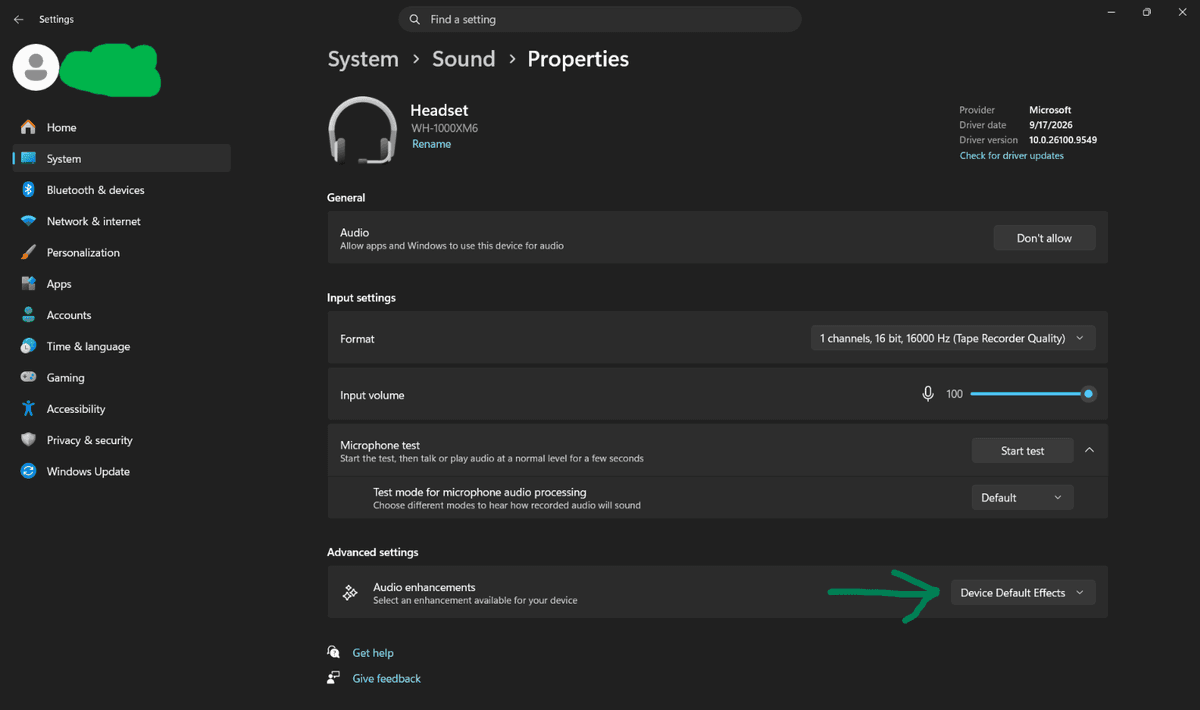The height and width of the screenshot is (710, 1200).
Task: Open Personalization settings
Action: 121,252
